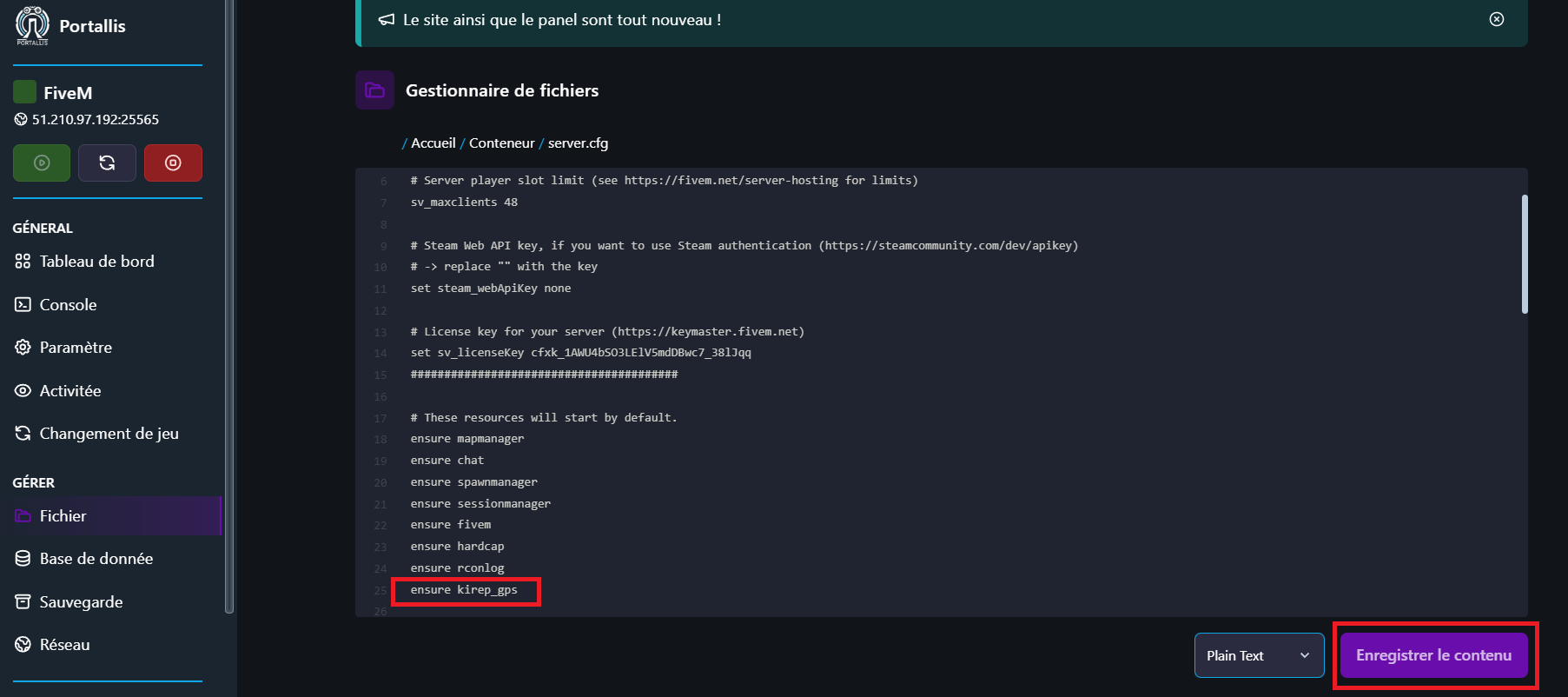Click the green FiveM server status square

point(24,91)
